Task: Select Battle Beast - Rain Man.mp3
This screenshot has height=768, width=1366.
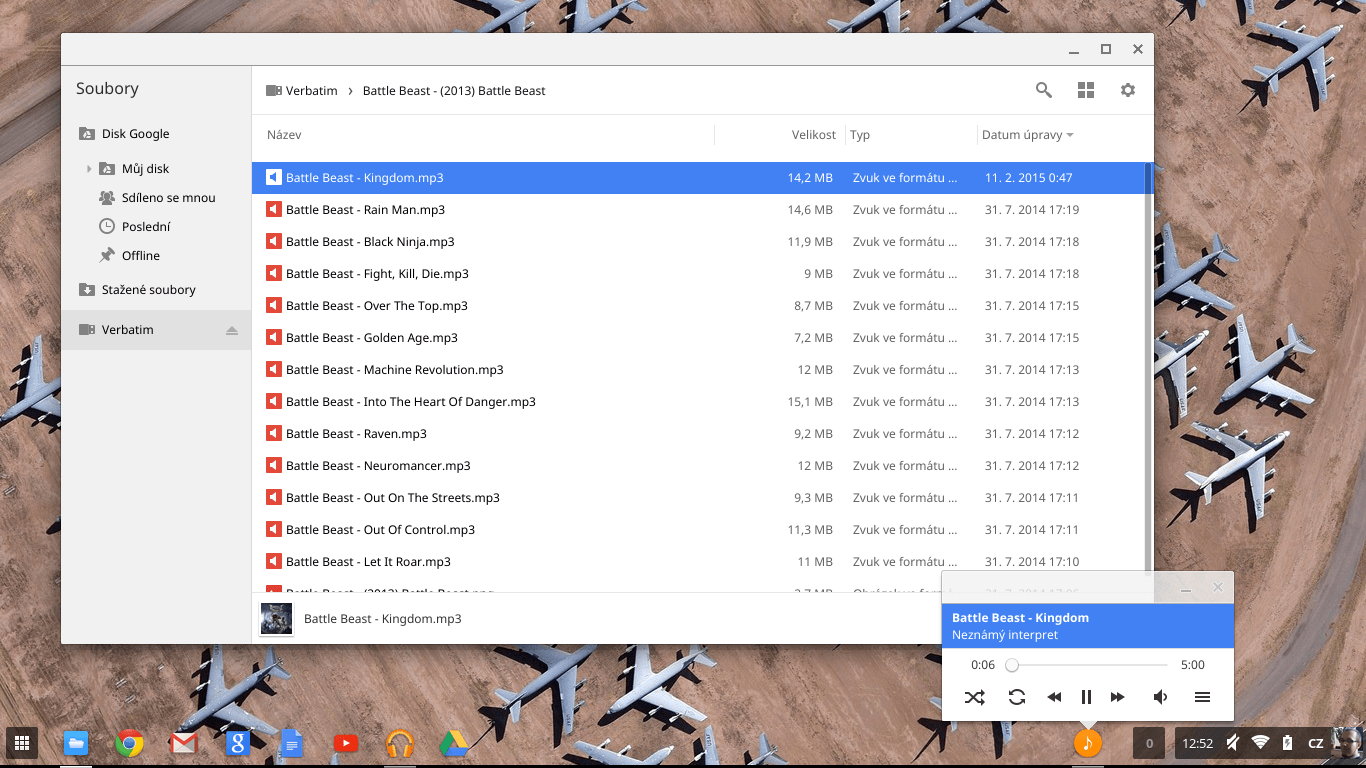Action: [x=698, y=210]
